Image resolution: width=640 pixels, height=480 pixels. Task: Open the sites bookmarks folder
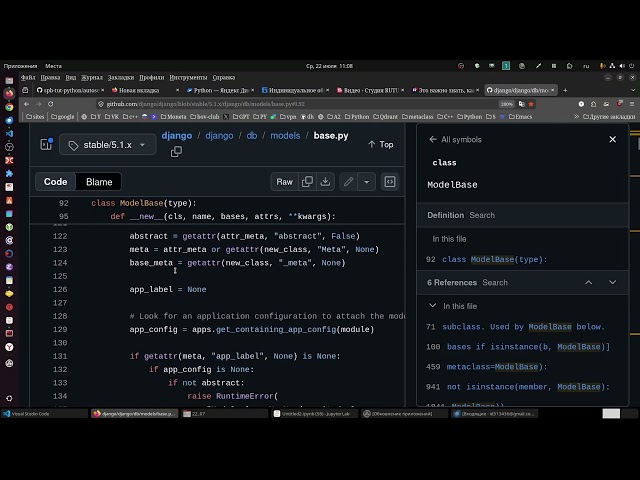35,117
